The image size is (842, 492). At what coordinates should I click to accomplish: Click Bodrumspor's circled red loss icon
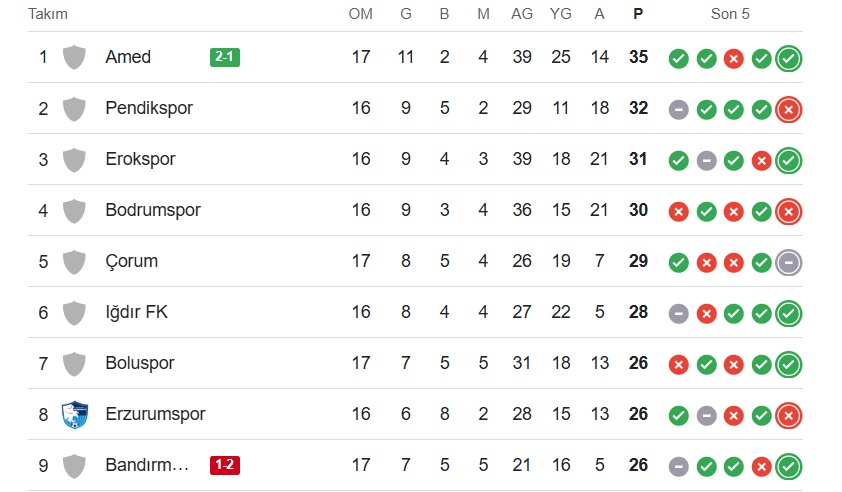[x=789, y=211]
